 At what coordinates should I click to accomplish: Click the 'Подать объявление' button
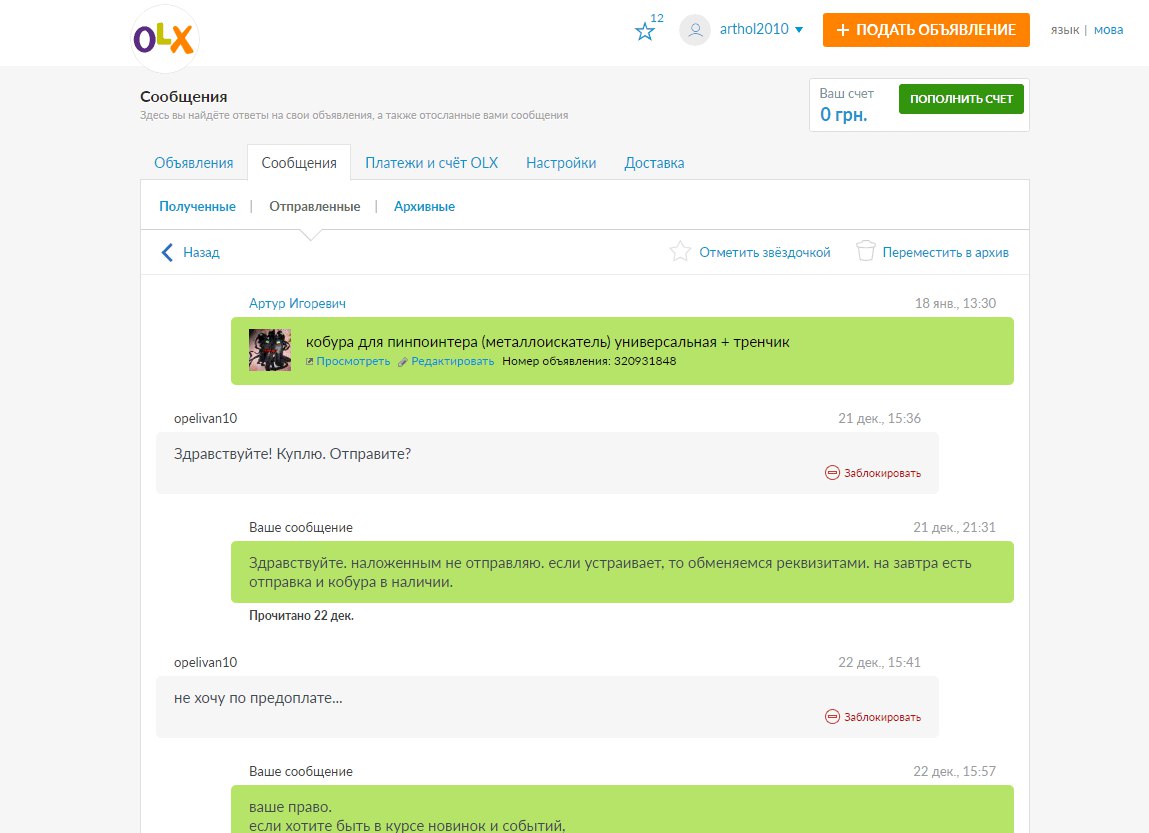coord(926,30)
